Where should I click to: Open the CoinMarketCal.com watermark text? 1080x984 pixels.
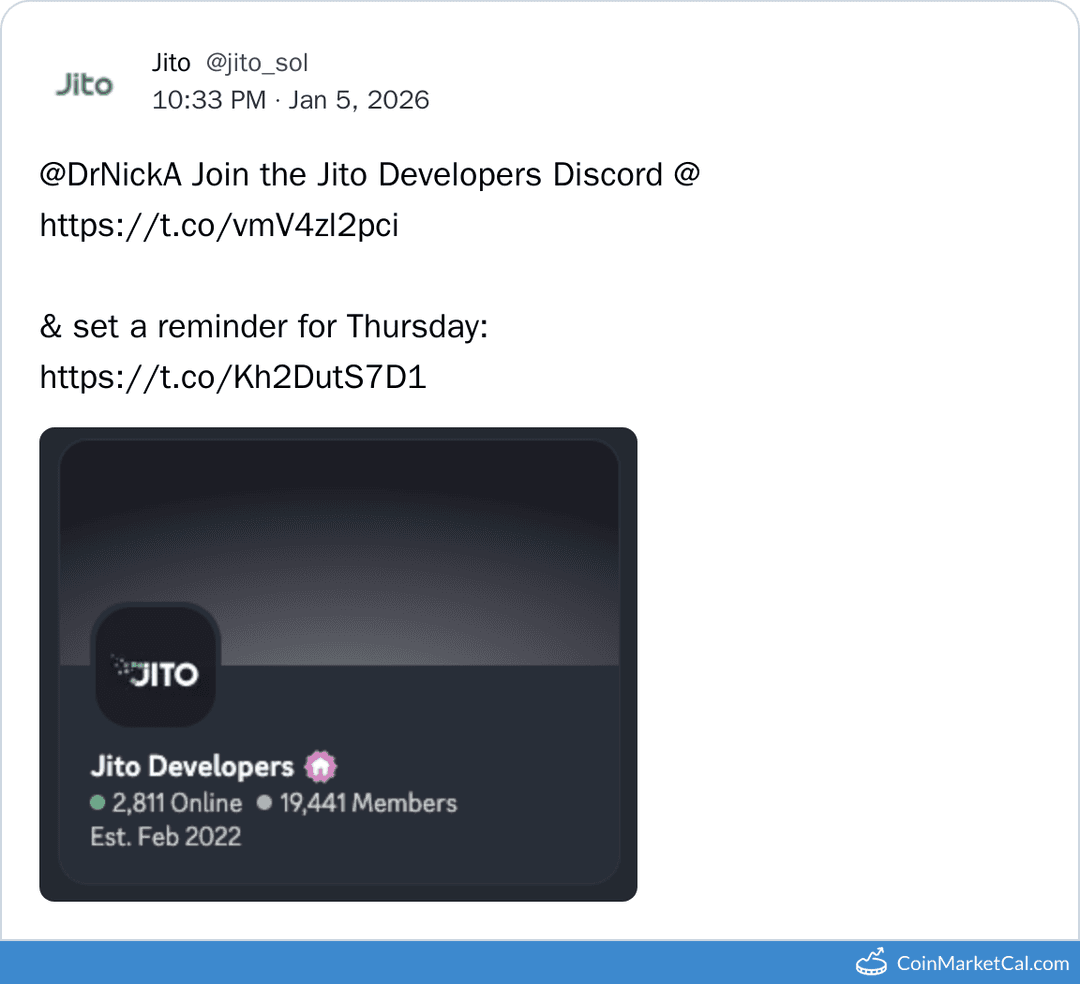(982, 963)
